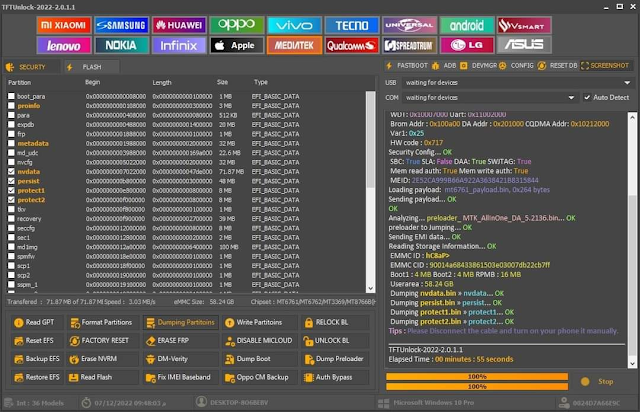Run ERASE FRP operation

(x=181, y=341)
